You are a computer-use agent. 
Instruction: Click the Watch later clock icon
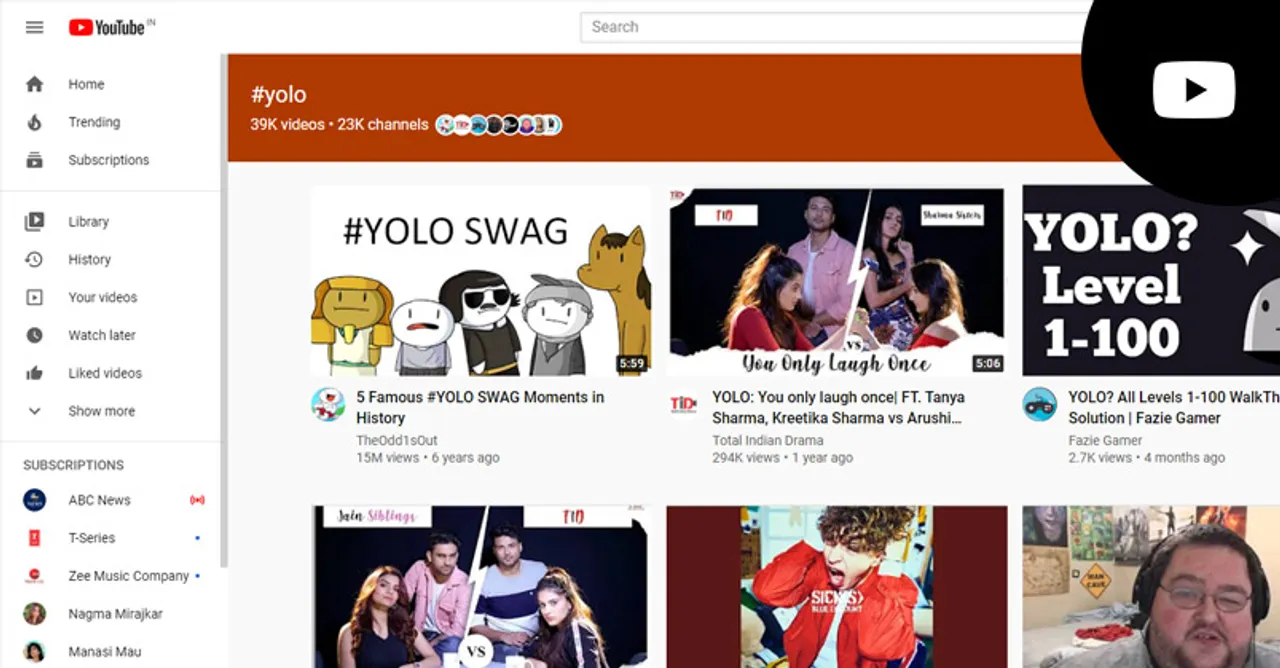[x=34, y=335]
